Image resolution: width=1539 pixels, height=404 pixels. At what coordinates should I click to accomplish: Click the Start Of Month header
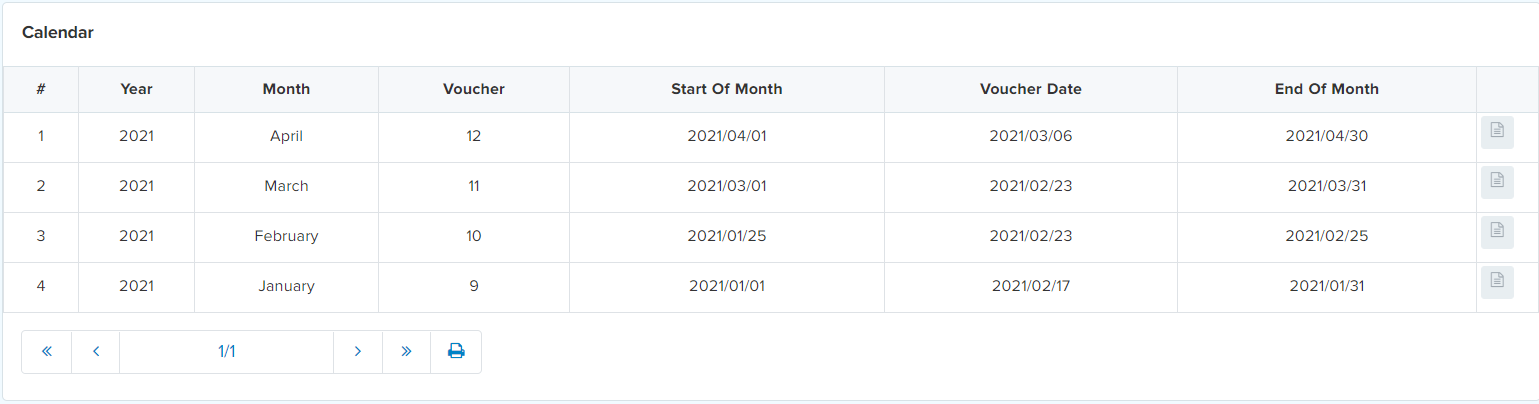coord(727,89)
